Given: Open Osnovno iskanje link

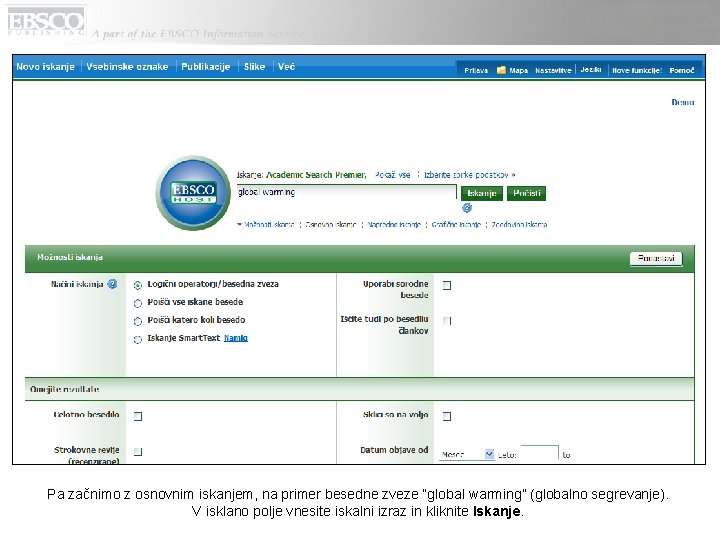Looking at the screenshot, I should point(331,225).
